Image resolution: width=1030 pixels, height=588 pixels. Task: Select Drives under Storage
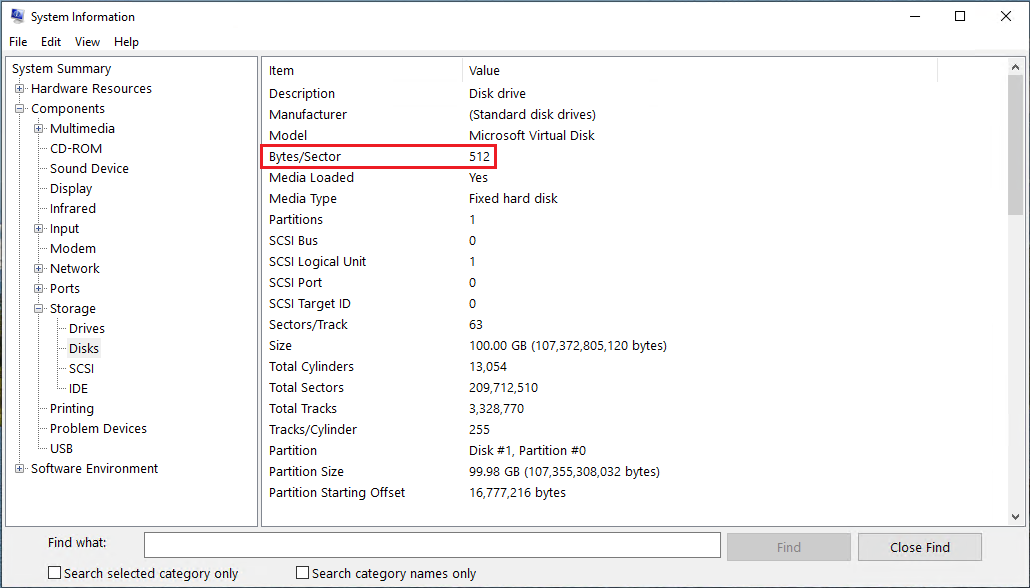point(86,329)
